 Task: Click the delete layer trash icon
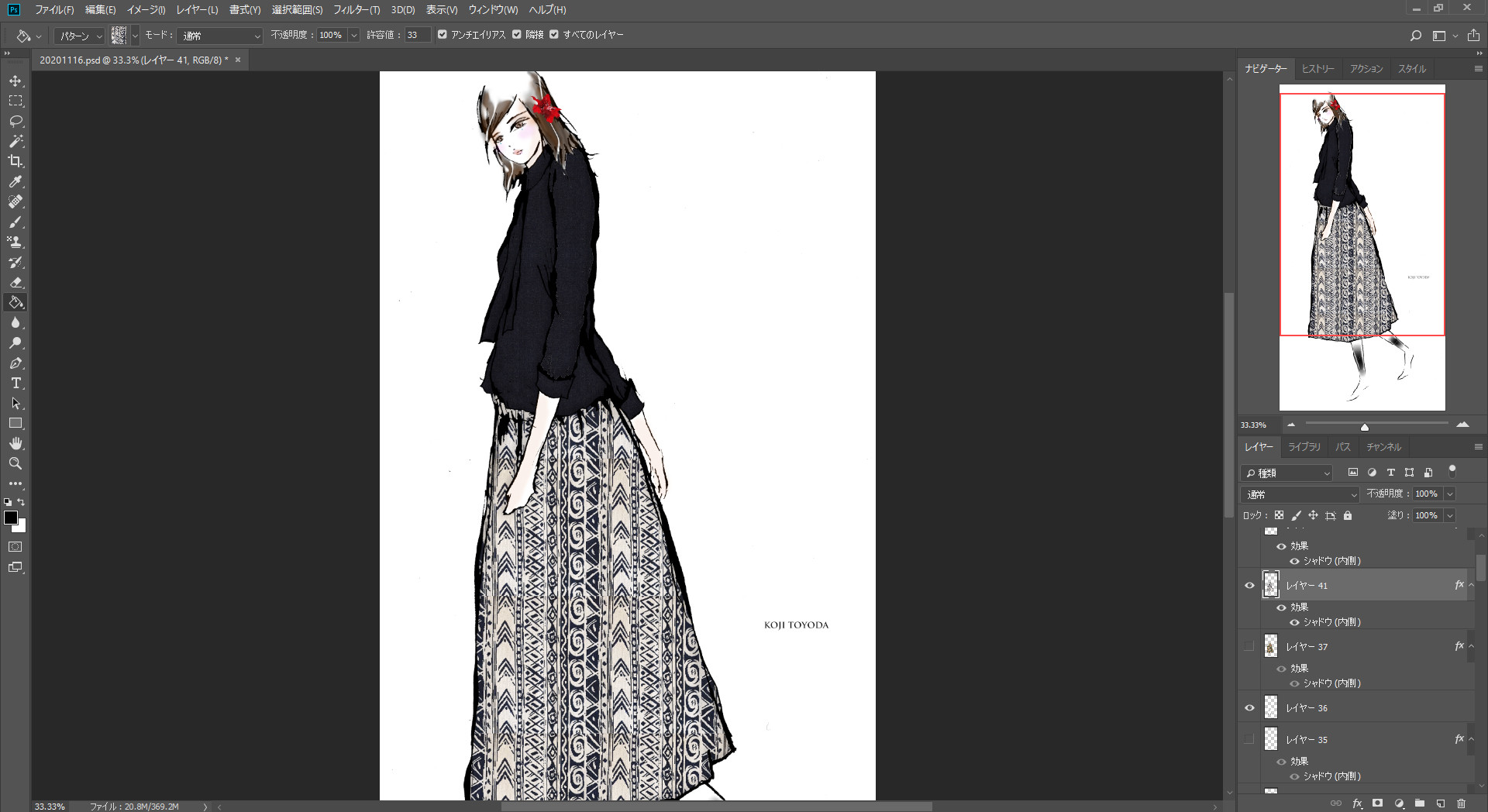coord(1462,803)
